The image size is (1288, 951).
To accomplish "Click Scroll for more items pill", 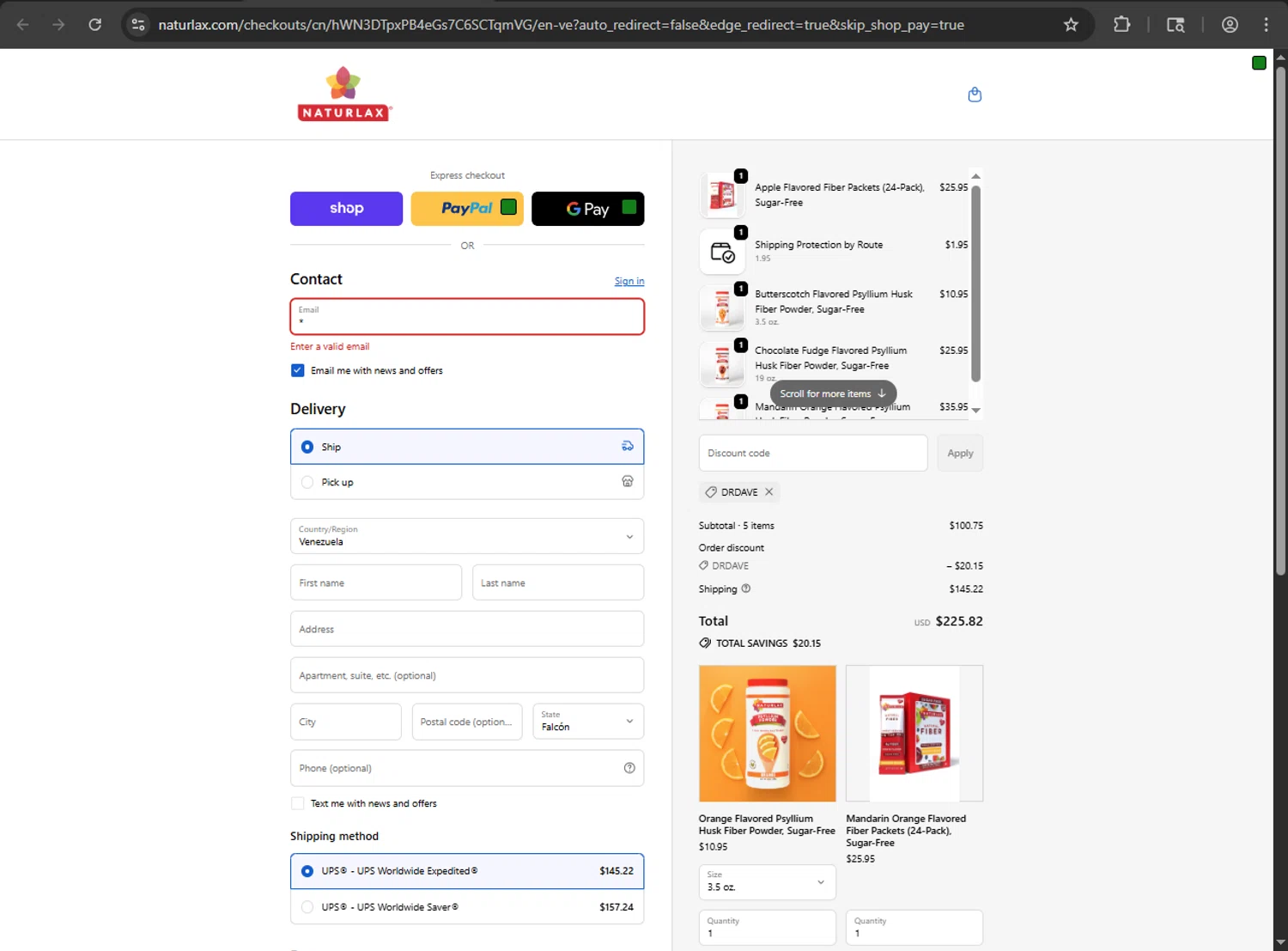I will click(833, 393).
